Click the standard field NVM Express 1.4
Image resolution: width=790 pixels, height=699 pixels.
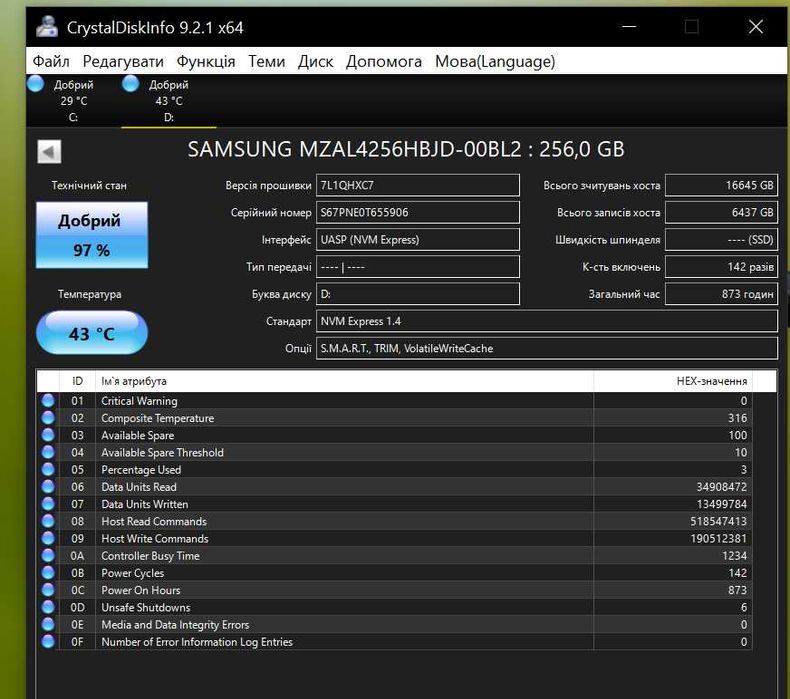click(547, 321)
